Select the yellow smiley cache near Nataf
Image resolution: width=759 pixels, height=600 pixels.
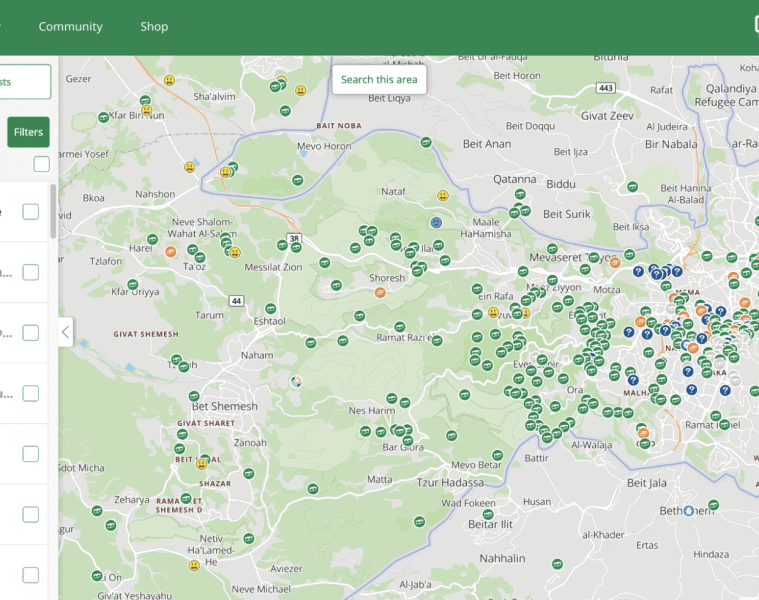(442, 196)
